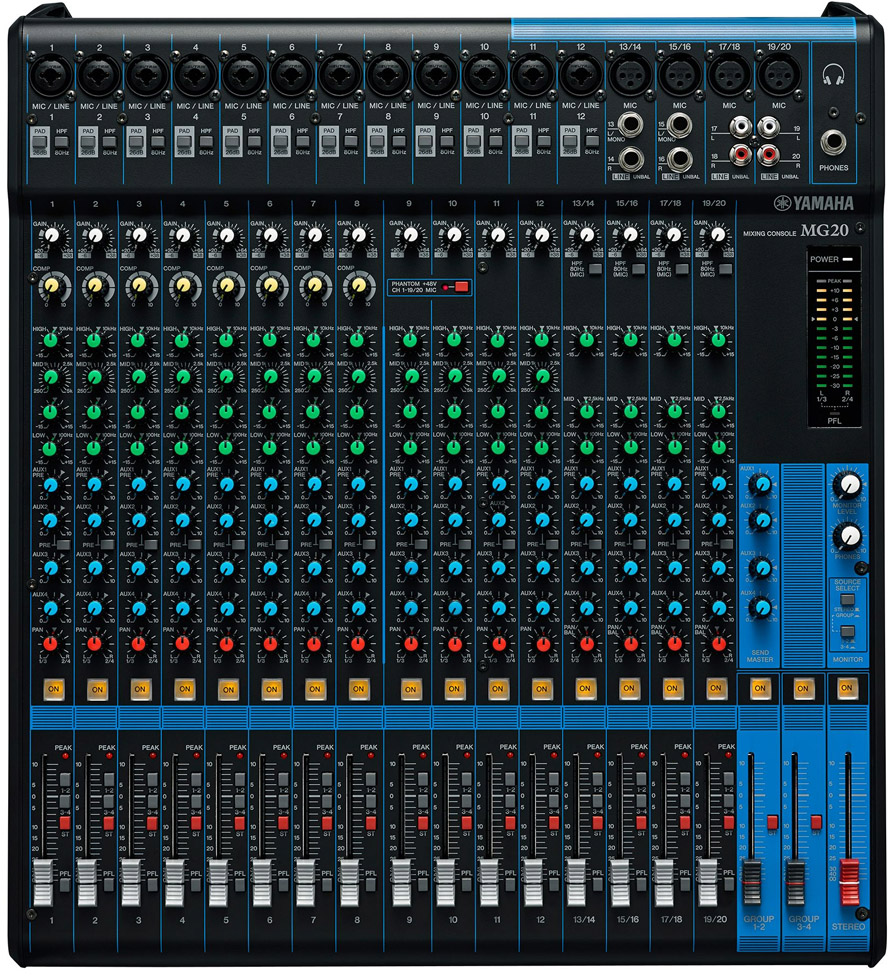Toggle the channel 5 ON button
The width and height of the screenshot is (890, 977).
tap(228, 689)
